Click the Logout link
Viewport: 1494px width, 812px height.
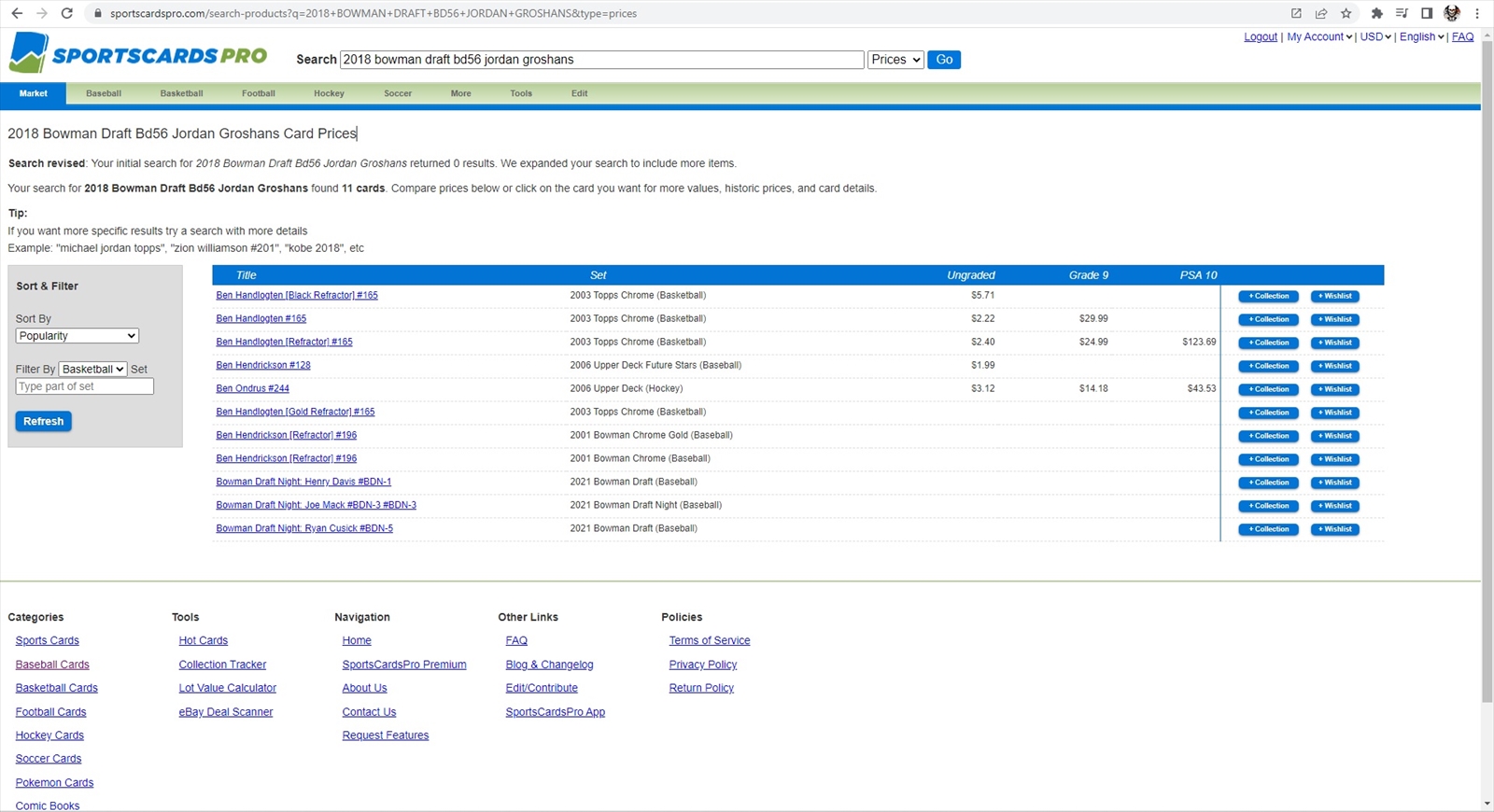1261,37
